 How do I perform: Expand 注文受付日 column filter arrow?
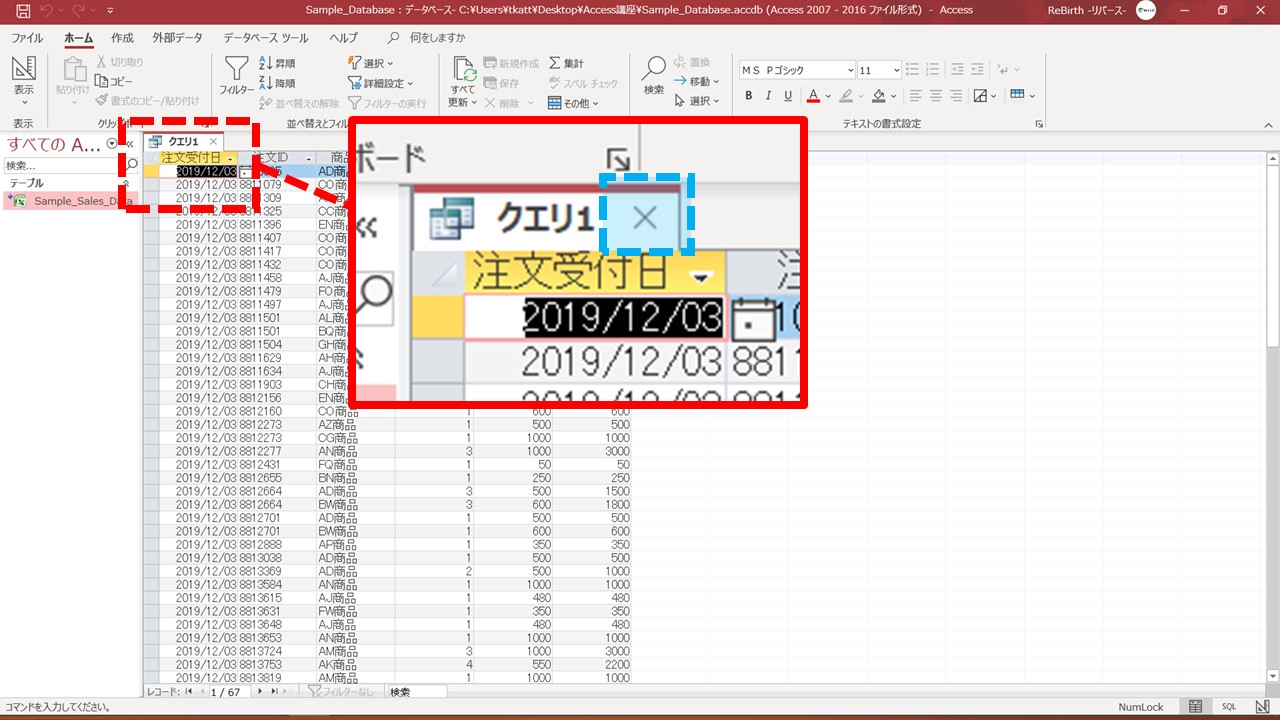tap(231, 158)
